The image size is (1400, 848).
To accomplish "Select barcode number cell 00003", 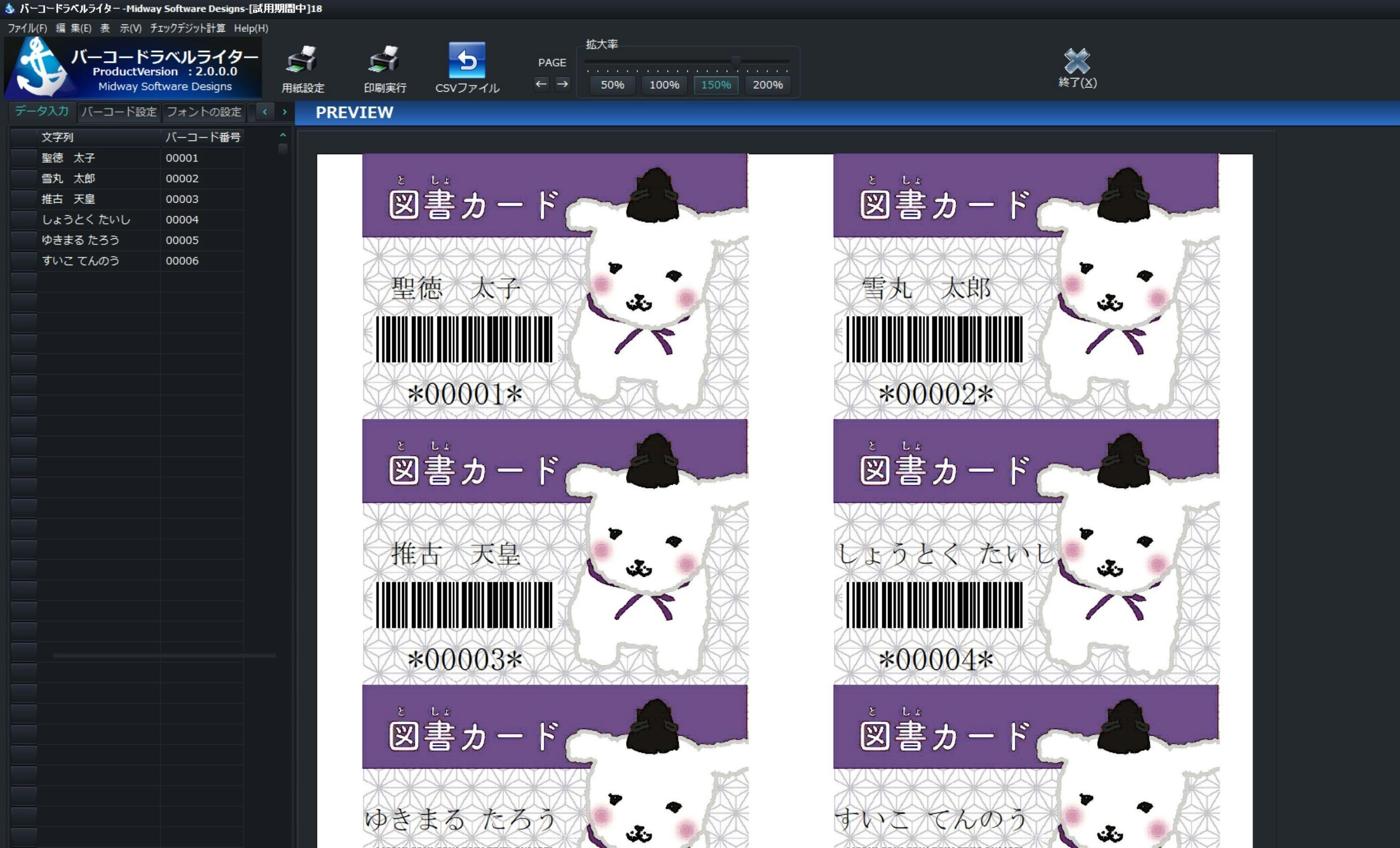I will pyautogui.click(x=202, y=199).
